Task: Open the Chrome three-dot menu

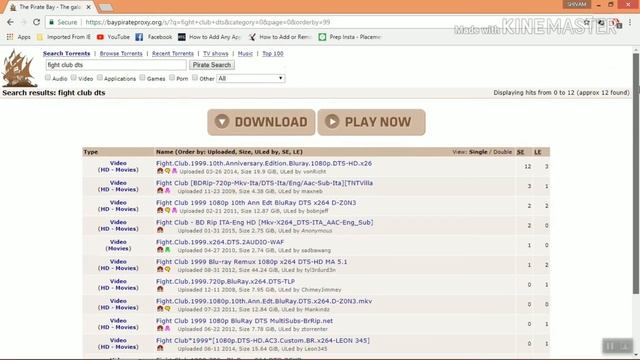Action: [x=630, y=22]
